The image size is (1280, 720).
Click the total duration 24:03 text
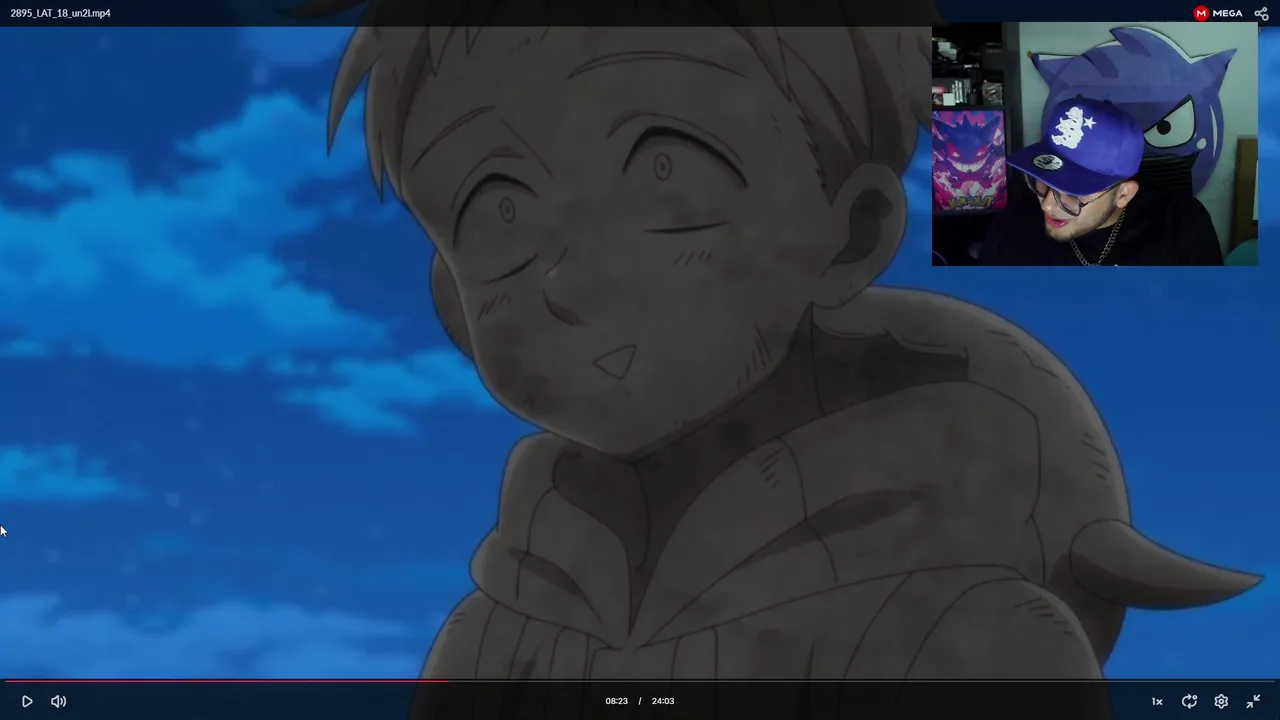click(663, 701)
